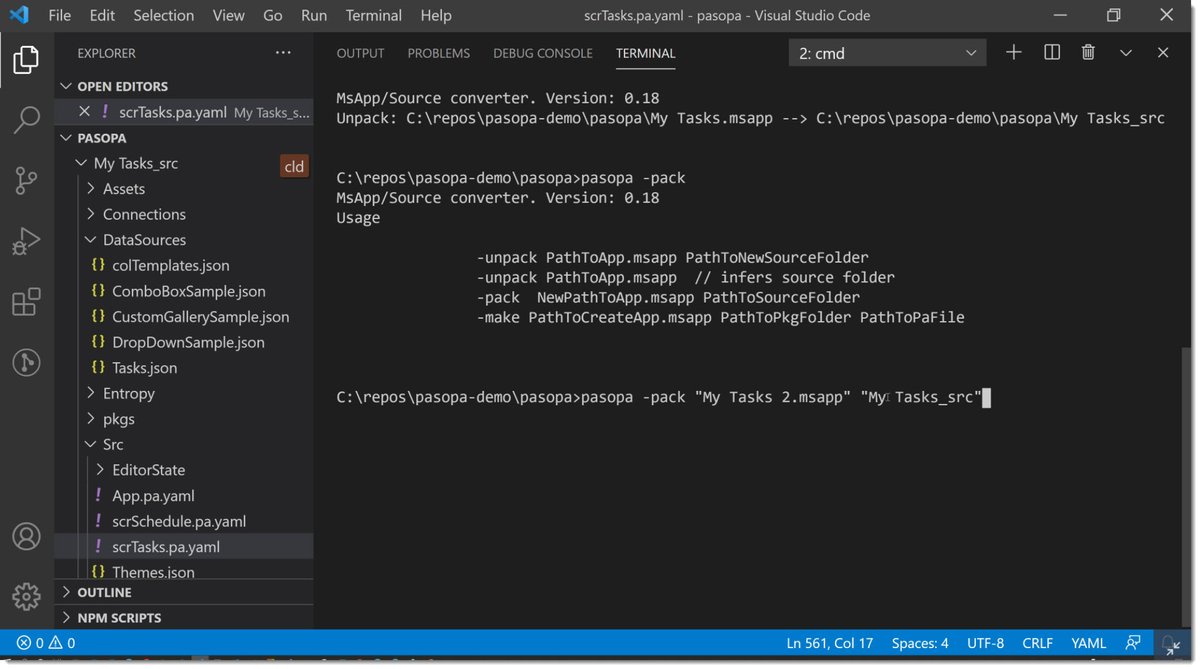Collapse the Open Editors section
This screenshot has height=669, width=1200.
point(67,87)
